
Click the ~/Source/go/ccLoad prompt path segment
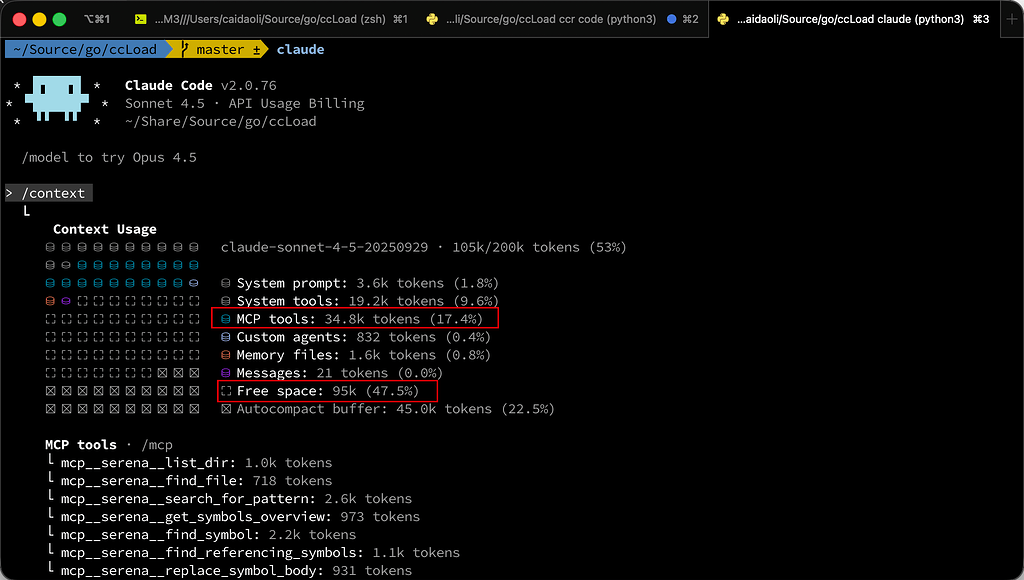click(x=85, y=49)
